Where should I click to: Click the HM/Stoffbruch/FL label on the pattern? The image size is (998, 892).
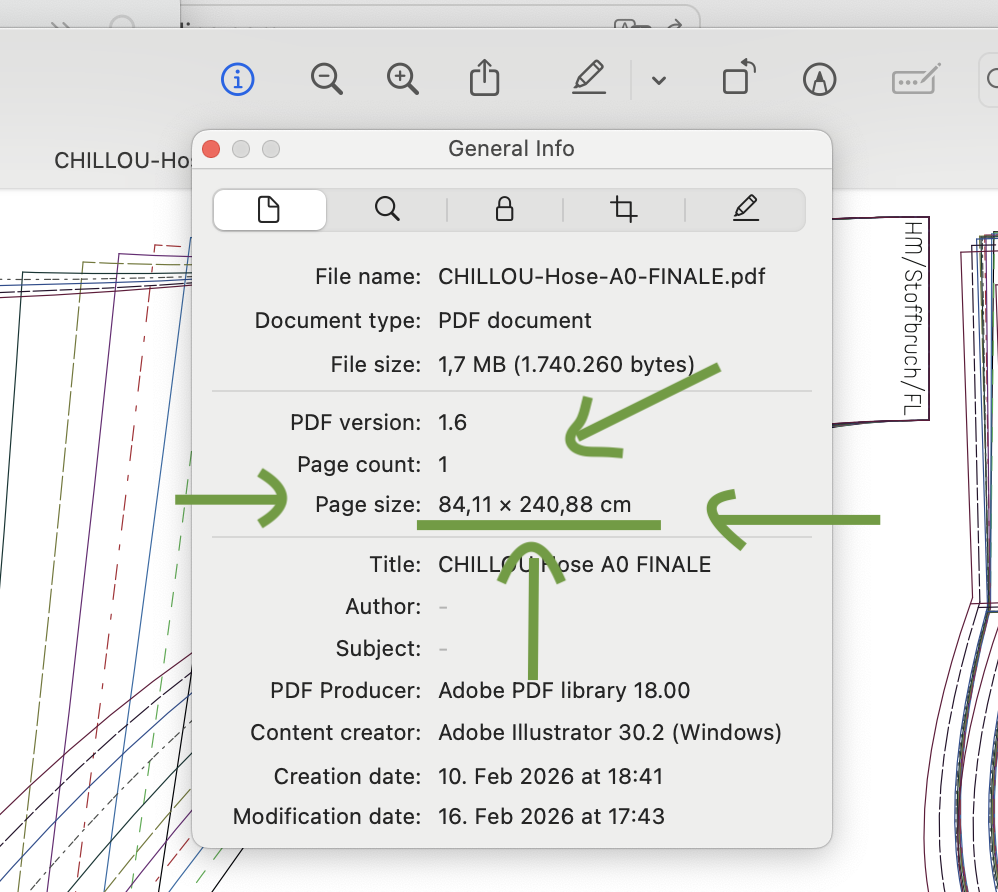[x=910, y=318]
